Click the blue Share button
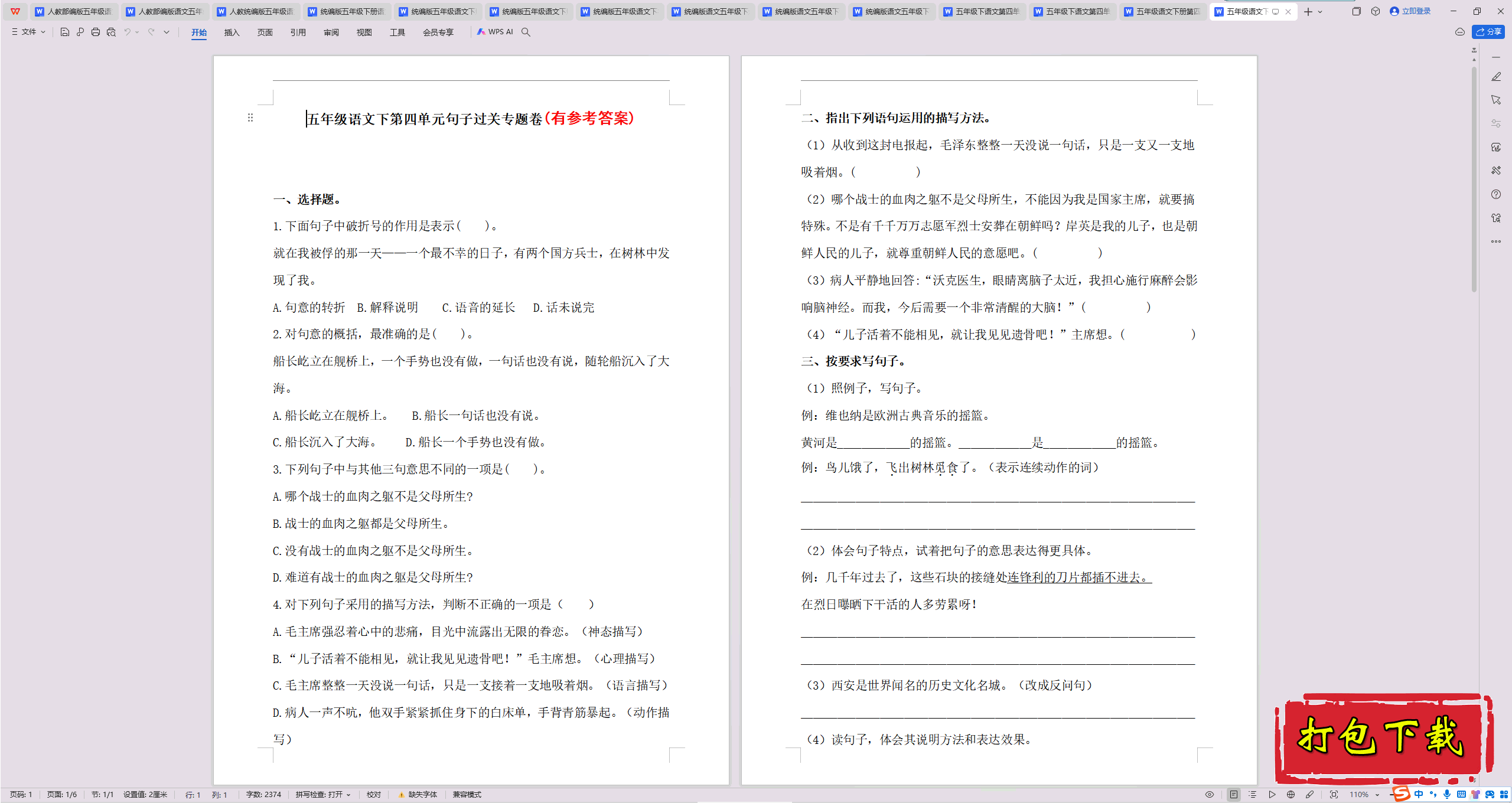Viewport: 1512px width, 803px height. 1488,32
